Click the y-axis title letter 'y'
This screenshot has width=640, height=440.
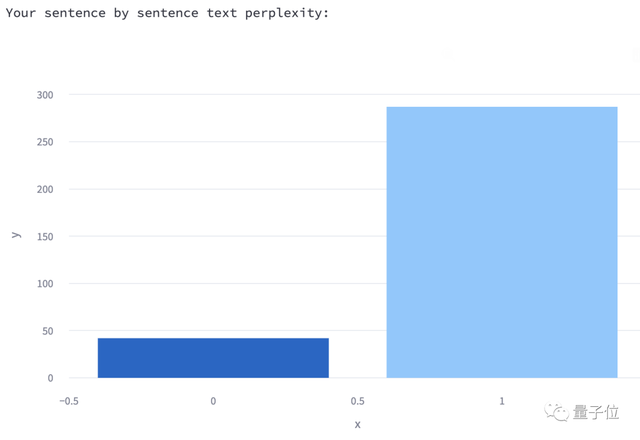pyautogui.click(x=15, y=235)
